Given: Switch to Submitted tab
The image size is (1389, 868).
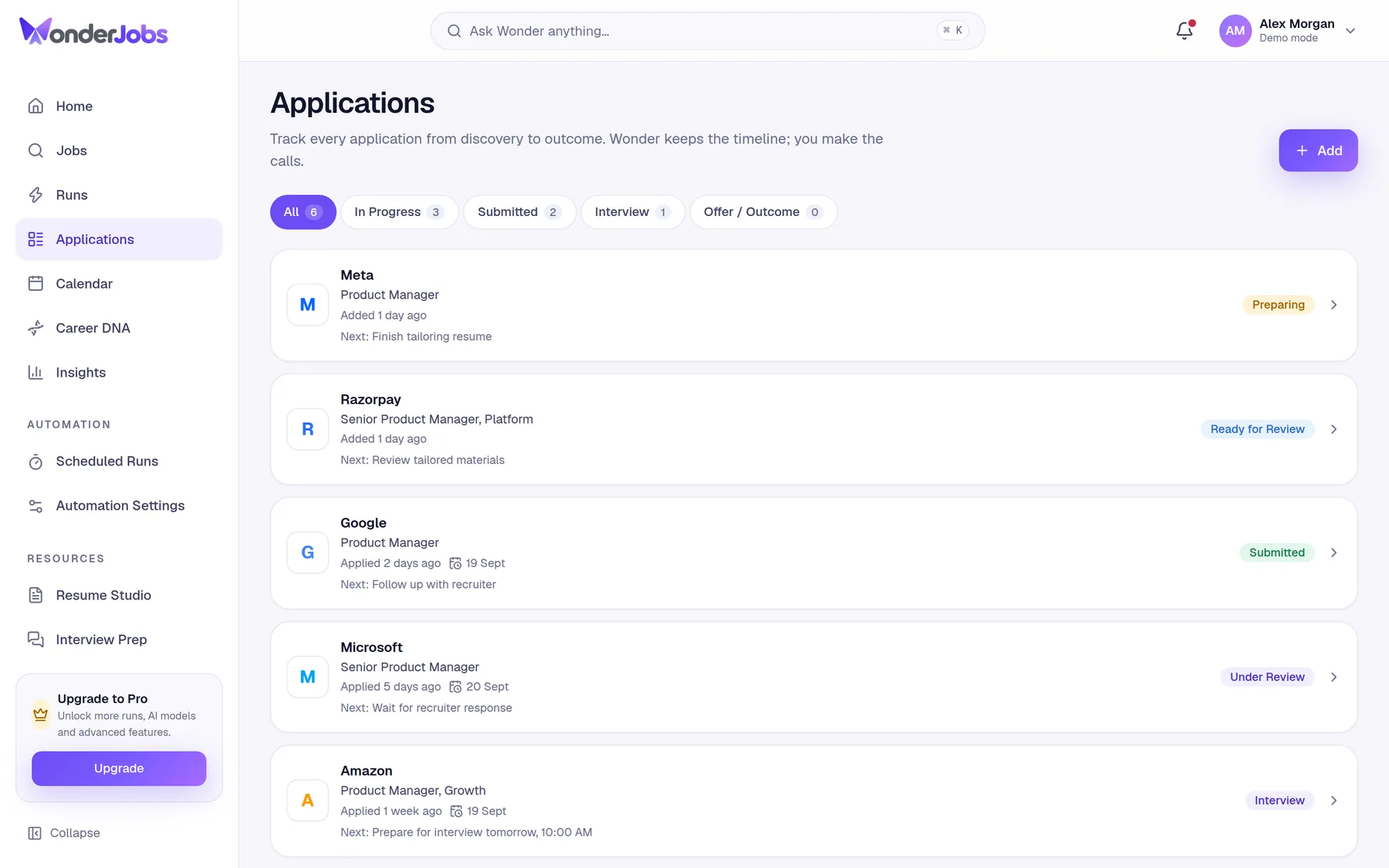Looking at the screenshot, I should tap(519, 212).
